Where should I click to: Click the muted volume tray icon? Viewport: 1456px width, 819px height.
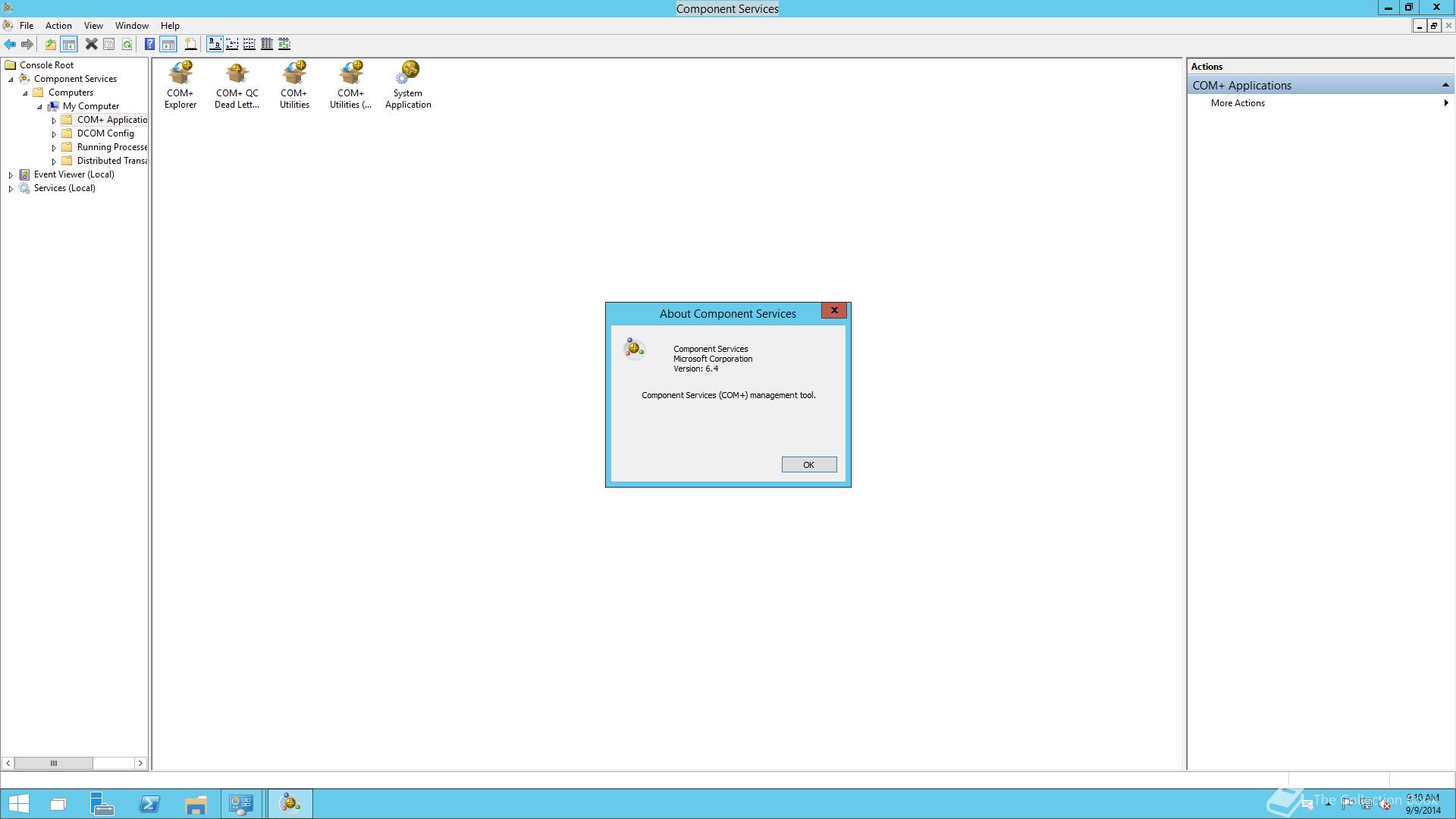[x=1385, y=805]
